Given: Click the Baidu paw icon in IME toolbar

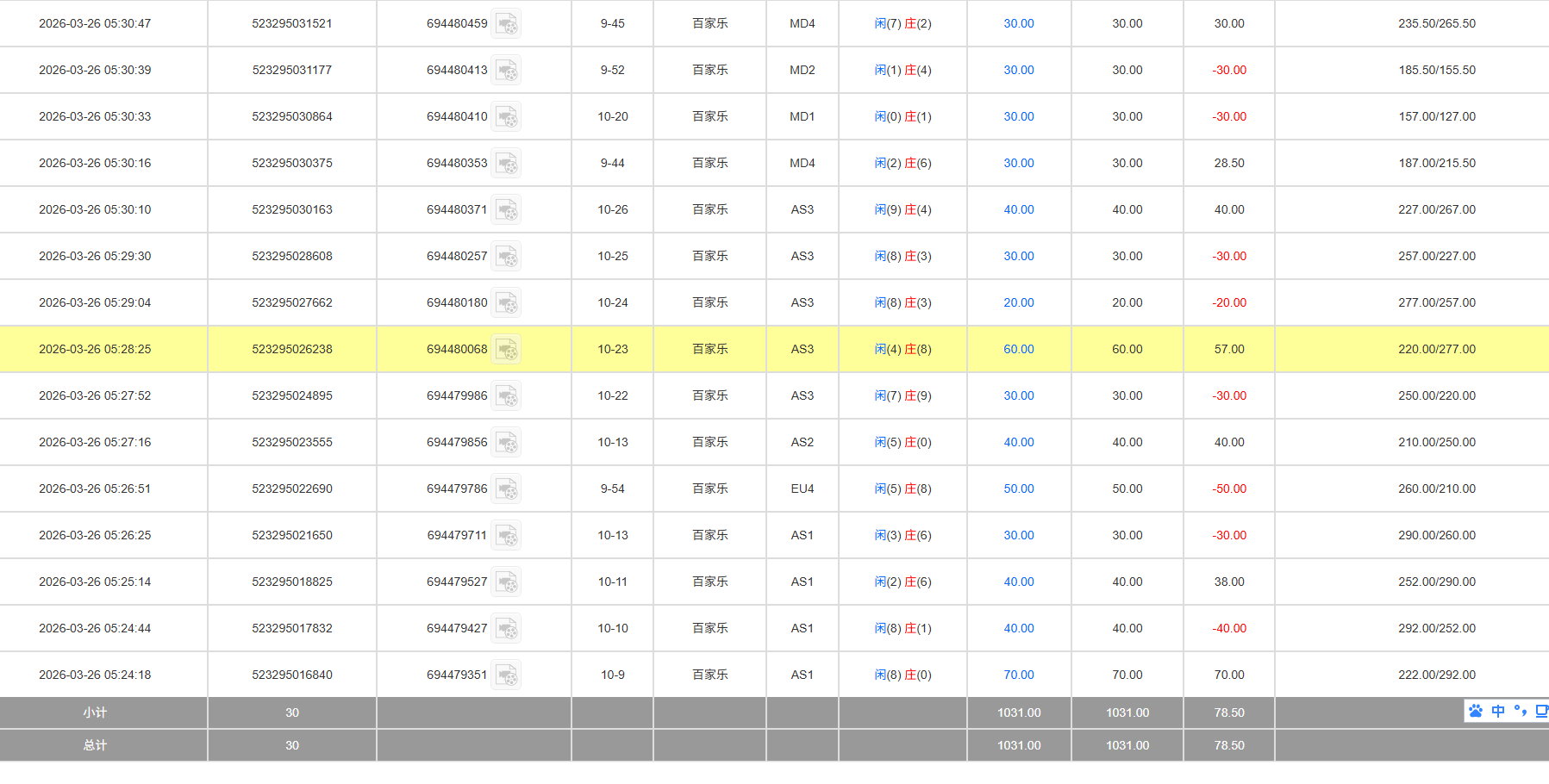Looking at the screenshot, I should [1476, 711].
